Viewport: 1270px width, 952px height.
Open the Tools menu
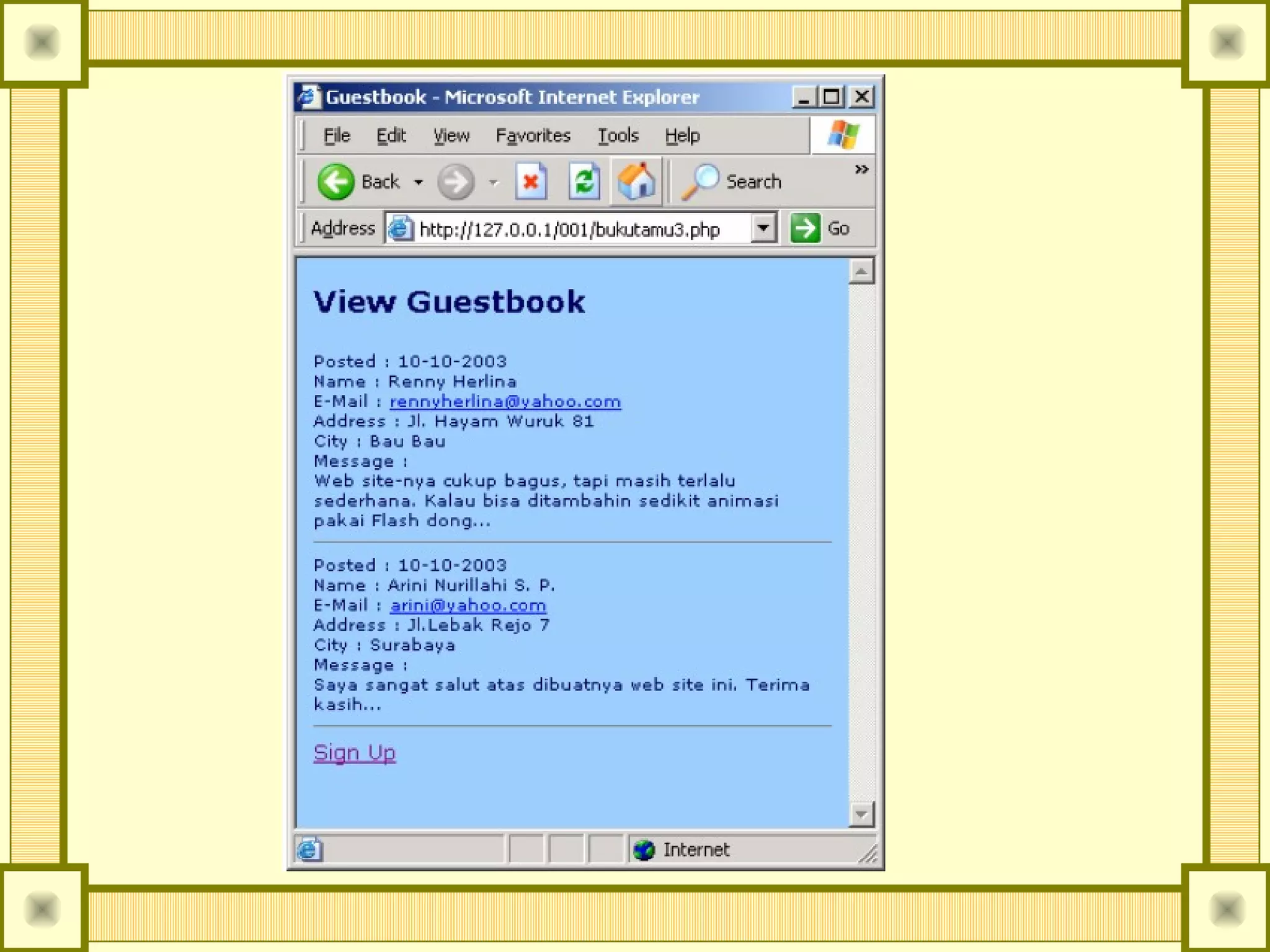point(618,135)
